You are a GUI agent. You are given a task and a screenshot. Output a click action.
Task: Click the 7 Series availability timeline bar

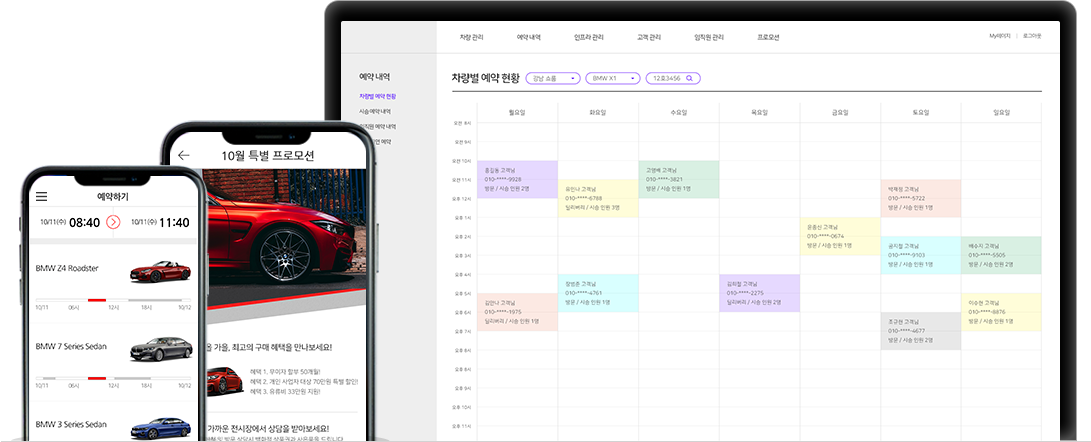(x=113, y=378)
